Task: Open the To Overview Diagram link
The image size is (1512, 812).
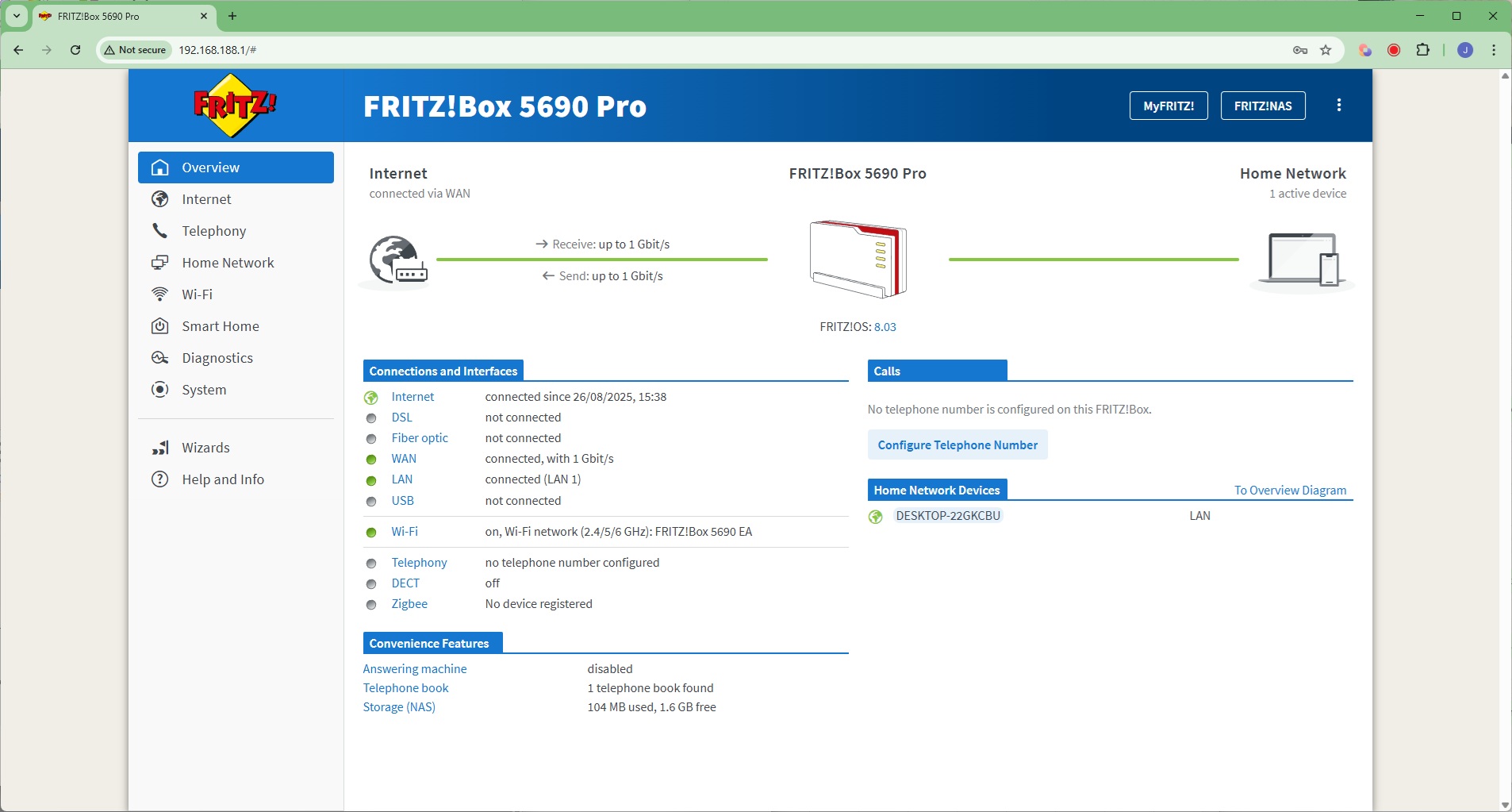Action: coord(1290,491)
